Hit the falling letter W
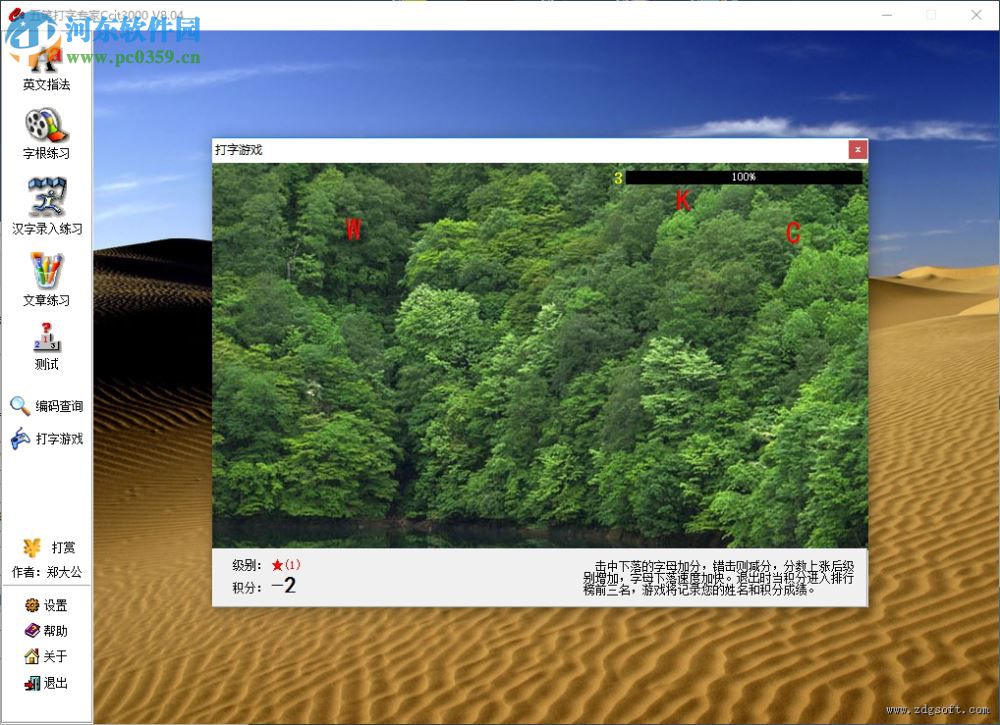The width and height of the screenshot is (1000, 725). 353,230
